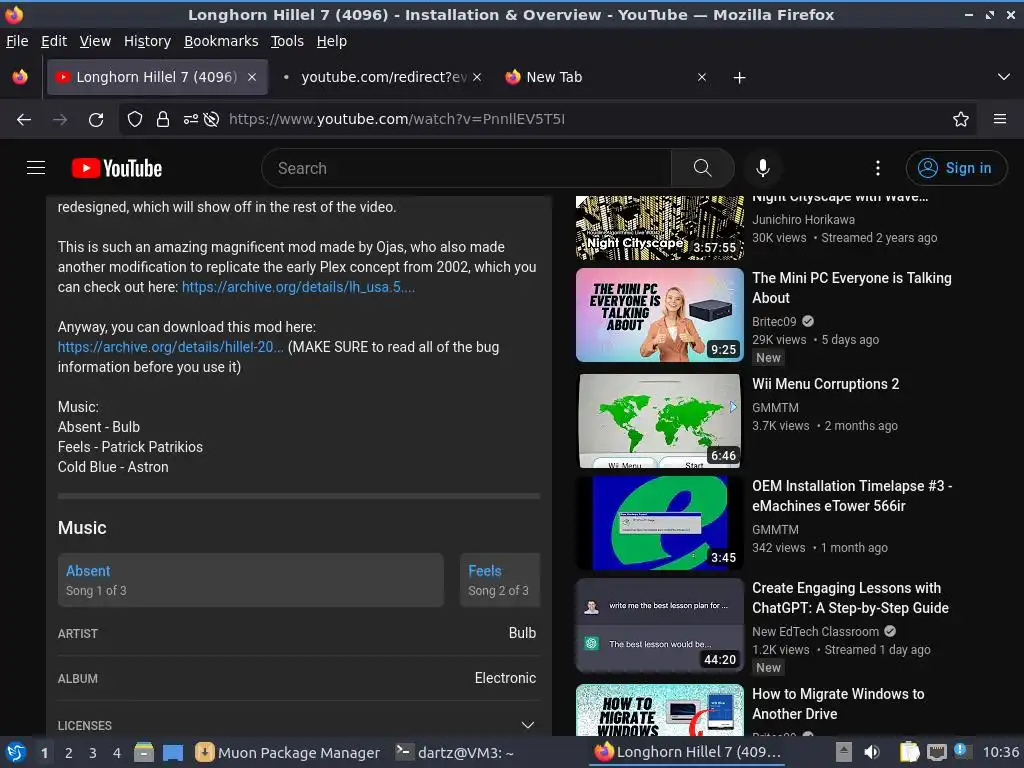The height and width of the screenshot is (768, 1024).
Task: Open Firefox View pinned icon
Action: 20,77
